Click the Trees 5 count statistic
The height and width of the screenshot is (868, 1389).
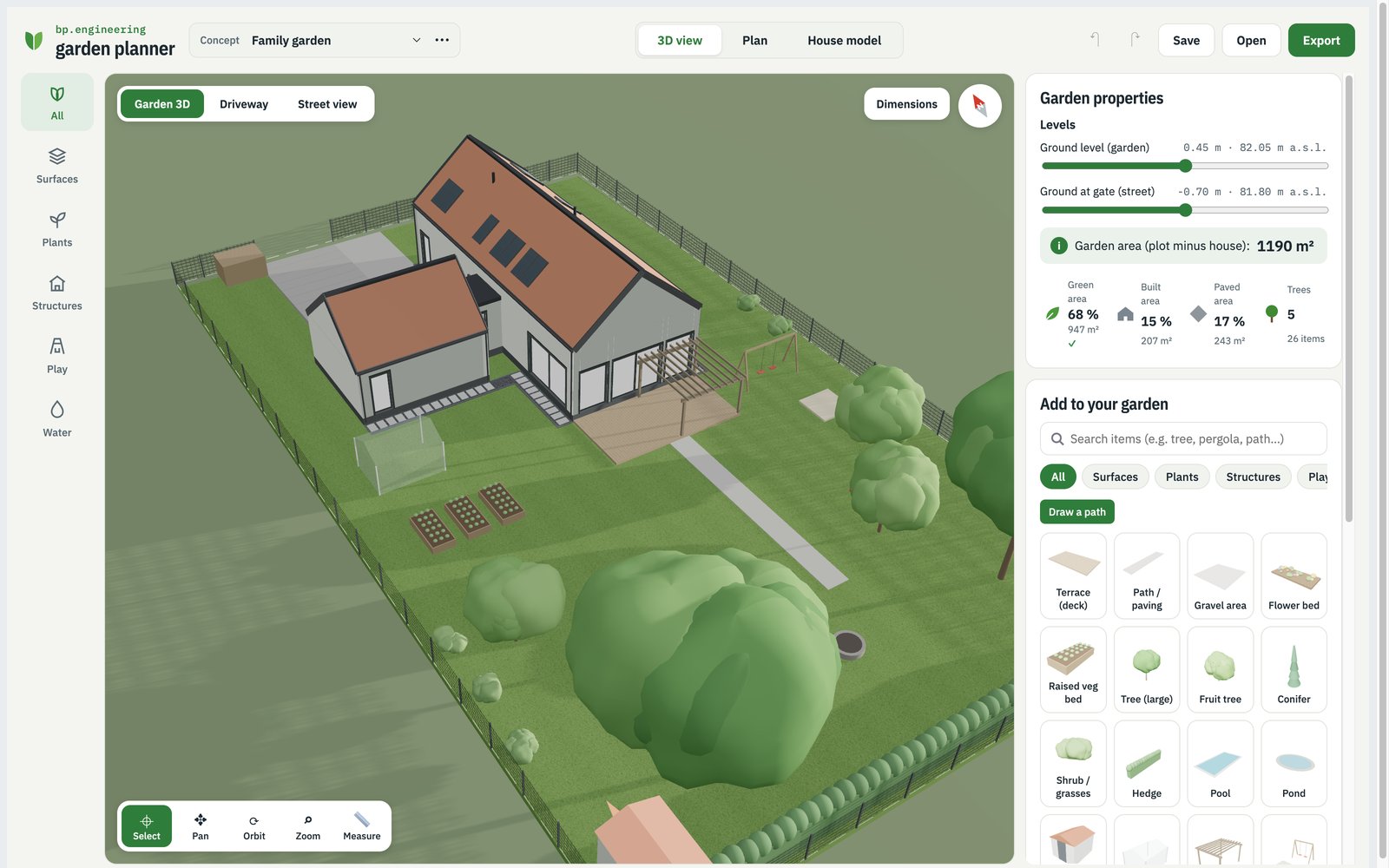click(x=1295, y=314)
